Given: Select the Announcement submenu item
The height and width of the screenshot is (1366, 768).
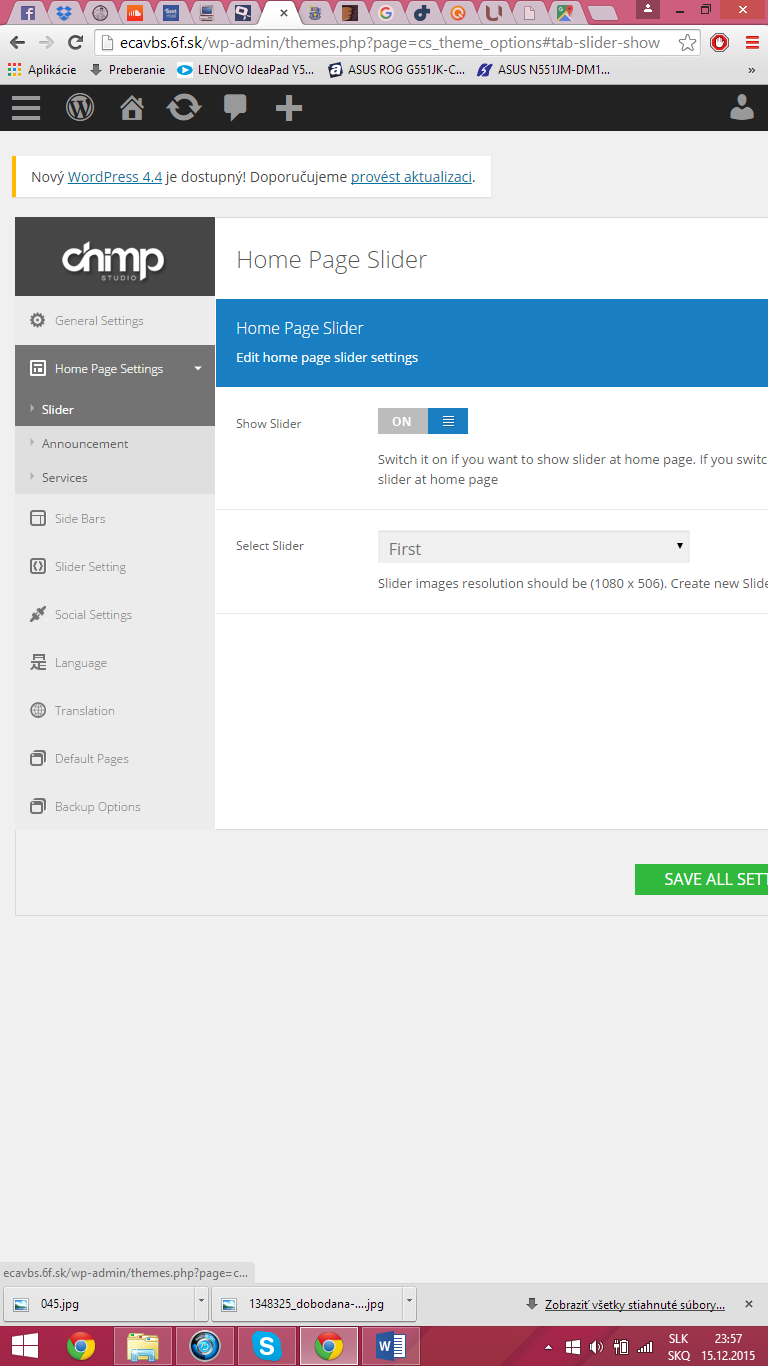Looking at the screenshot, I should pos(115,444).
